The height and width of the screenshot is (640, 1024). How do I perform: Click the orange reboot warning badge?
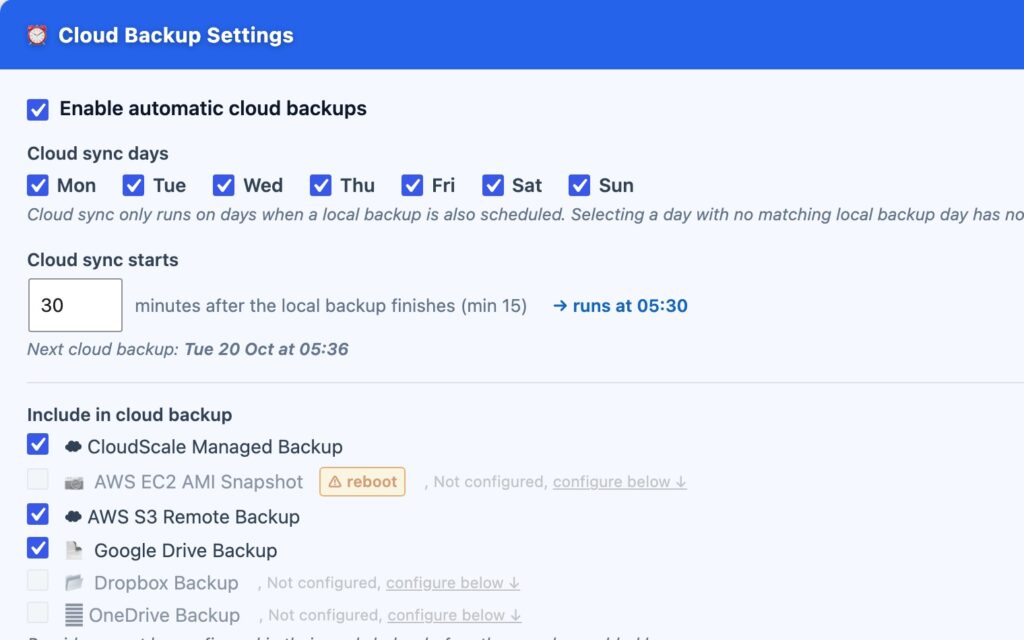[x=362, y=482]
